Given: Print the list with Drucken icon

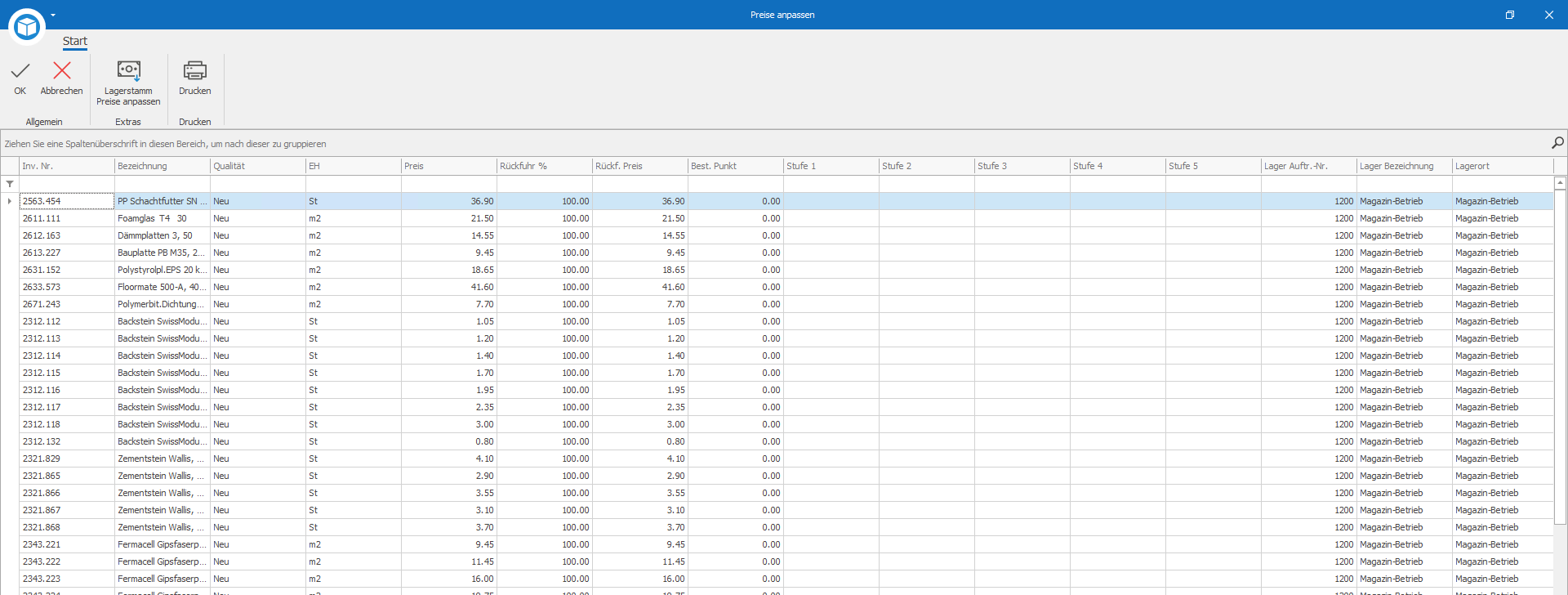Looking at the screenshot, I should tap(195, 78).
